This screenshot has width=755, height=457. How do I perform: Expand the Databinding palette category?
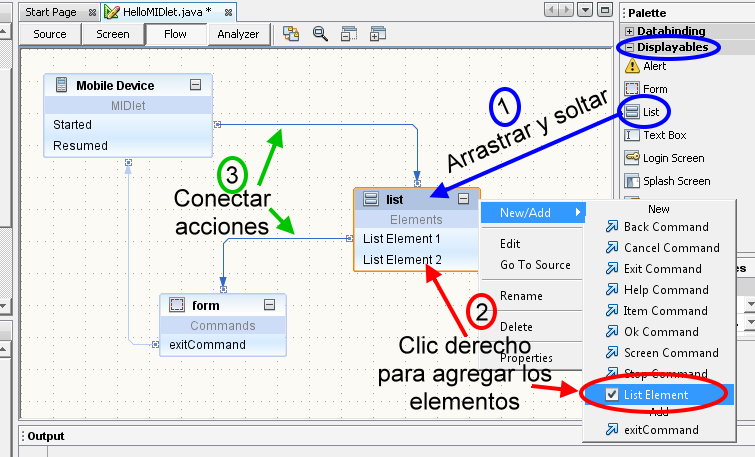pos(629,31)
